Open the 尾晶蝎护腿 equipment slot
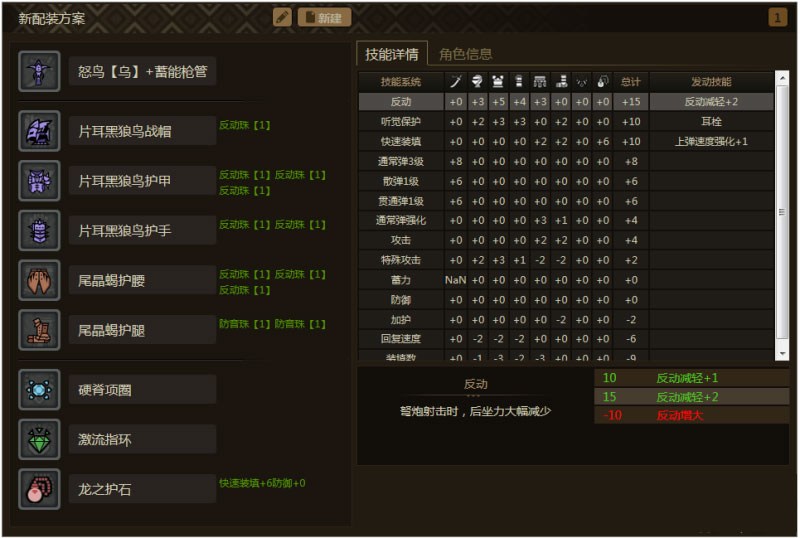800x538 pixels. [142, 330]
